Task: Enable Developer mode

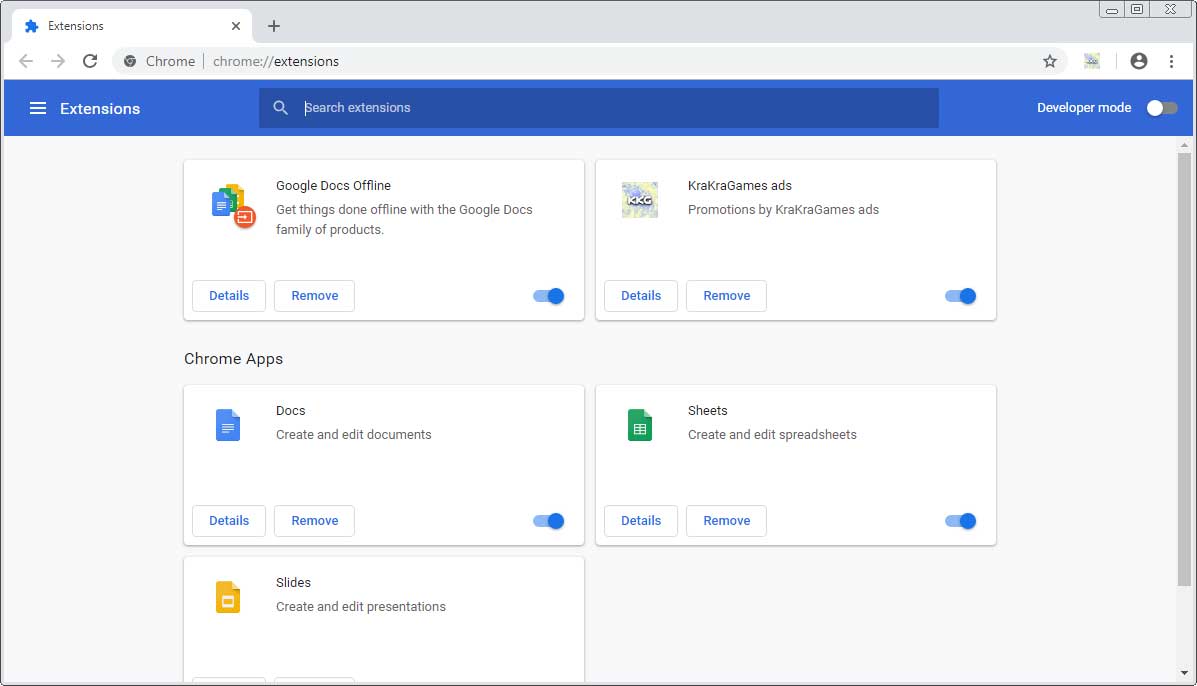Action: [1161, 107]
